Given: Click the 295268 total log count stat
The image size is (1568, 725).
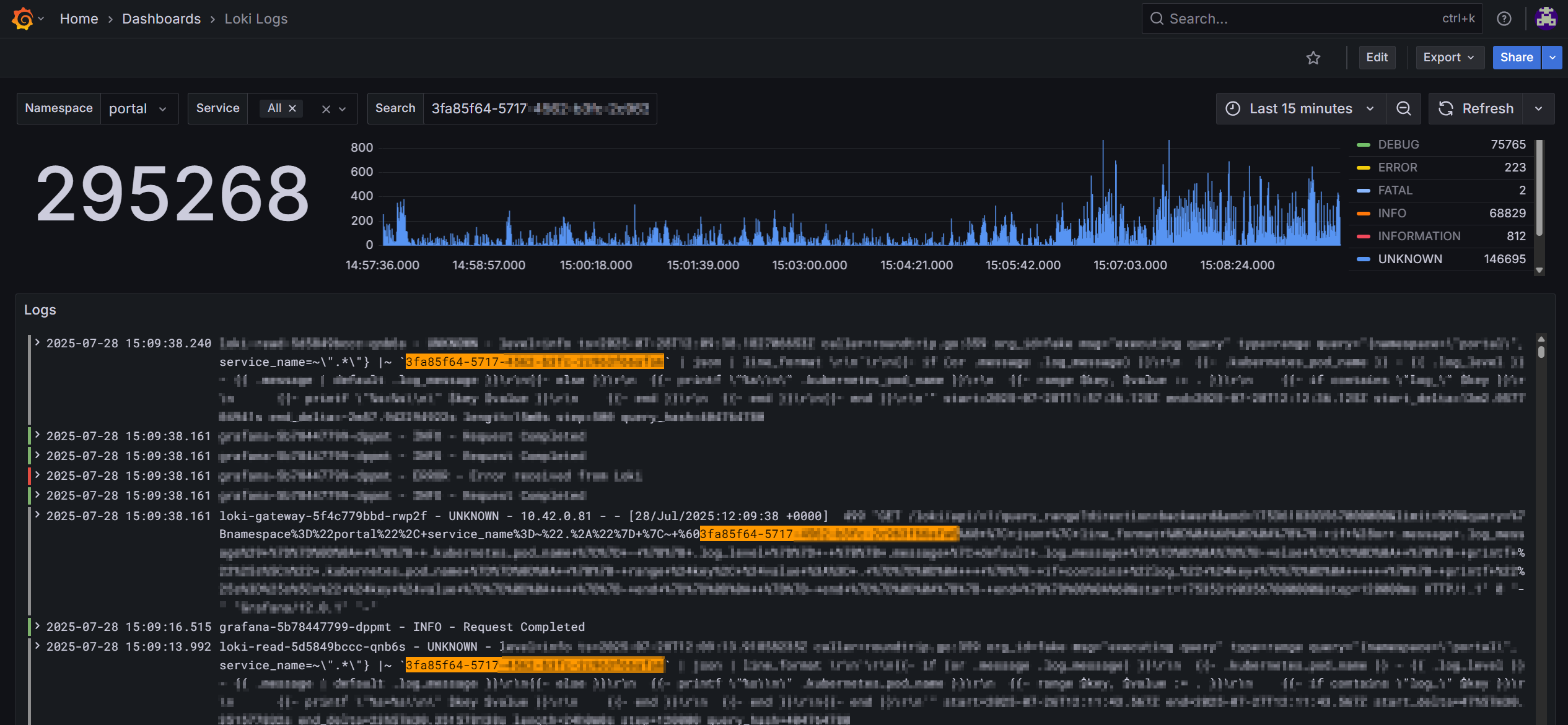Looking at the screenshot, I should click(x=173, y=194).
